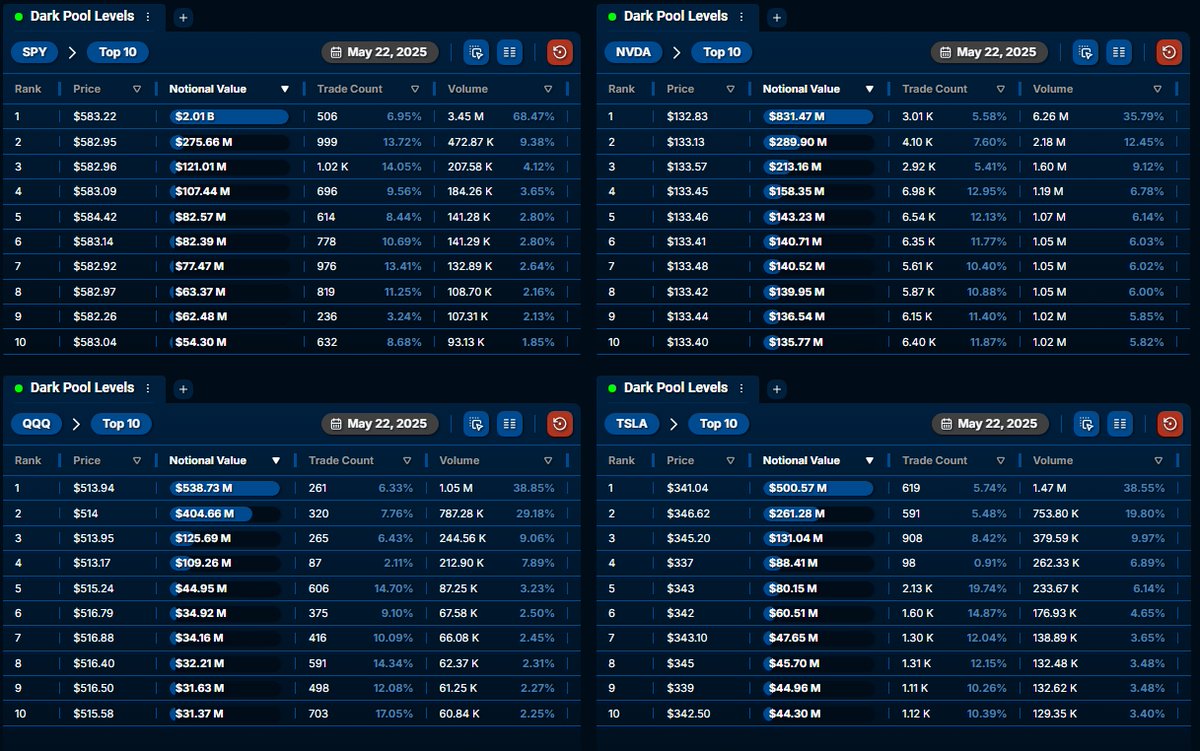Image resolution: width=1200 pixels, height=751 pixels.
Task: Open Volume sort arrow in NVDA table
Action: (1158, 89)
